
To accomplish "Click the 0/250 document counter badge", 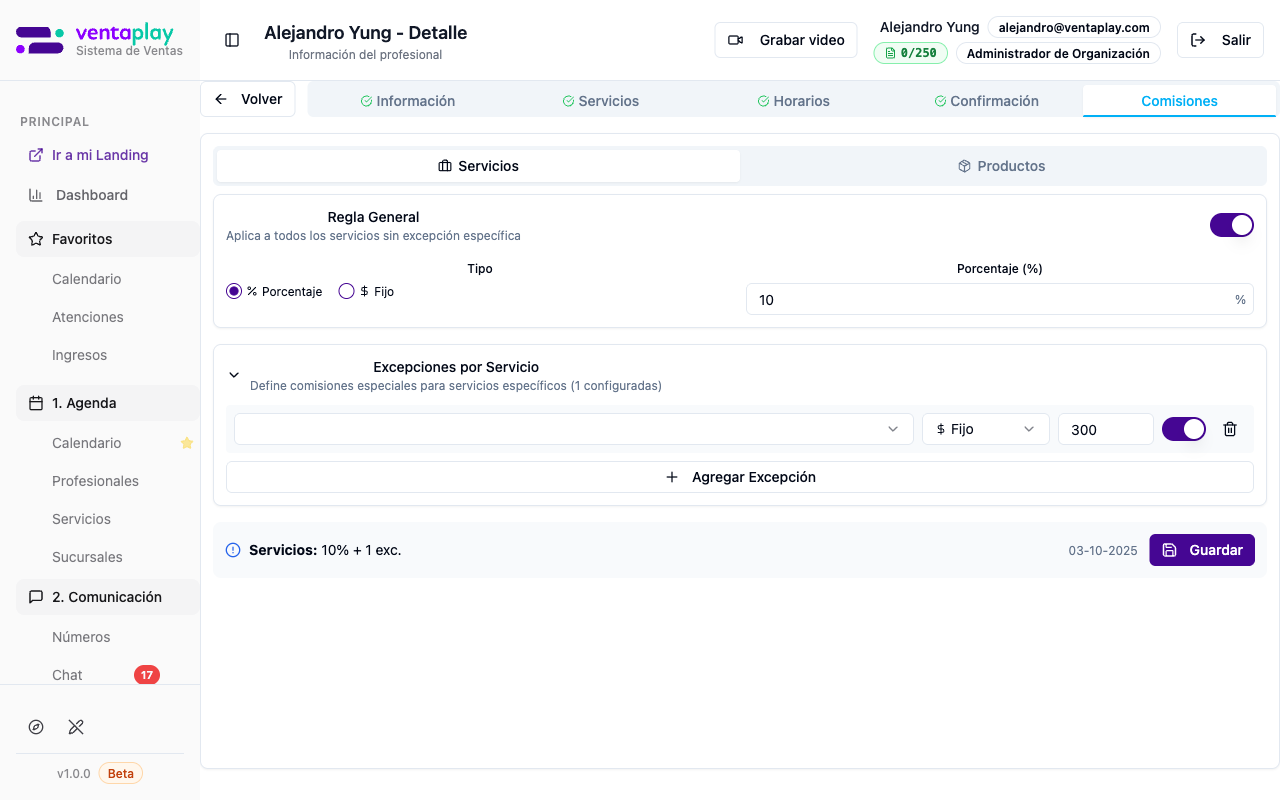I will pos(910,53).
